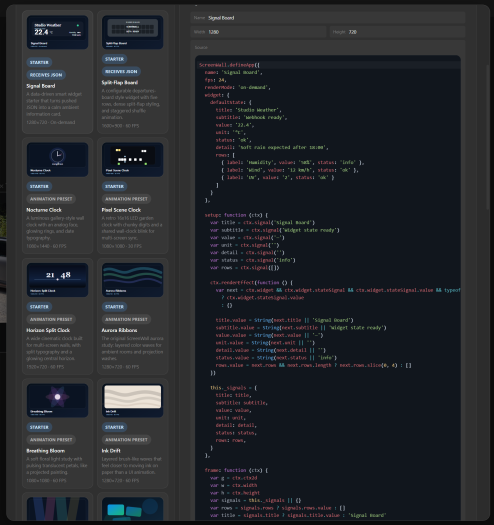Click the Ink Drift card title

pos(111,451)
